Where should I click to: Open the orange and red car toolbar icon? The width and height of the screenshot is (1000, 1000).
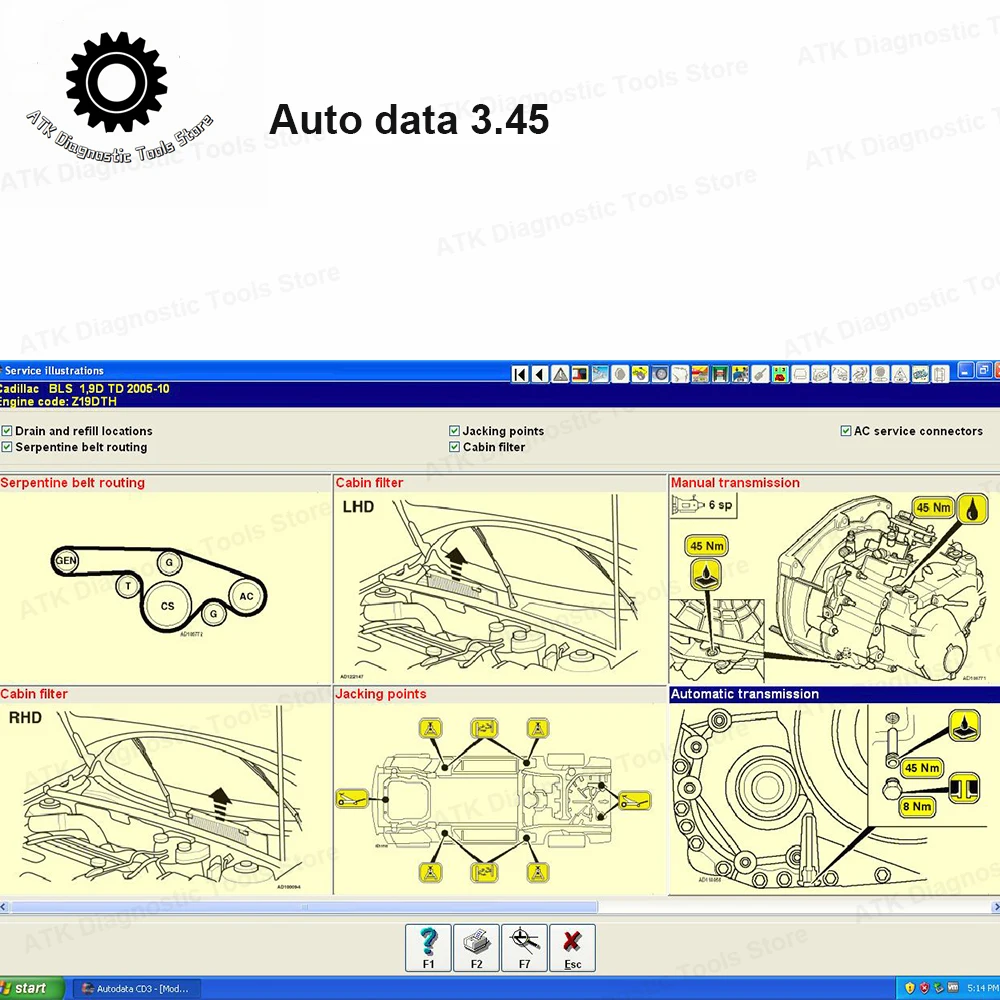pos(700,374)
